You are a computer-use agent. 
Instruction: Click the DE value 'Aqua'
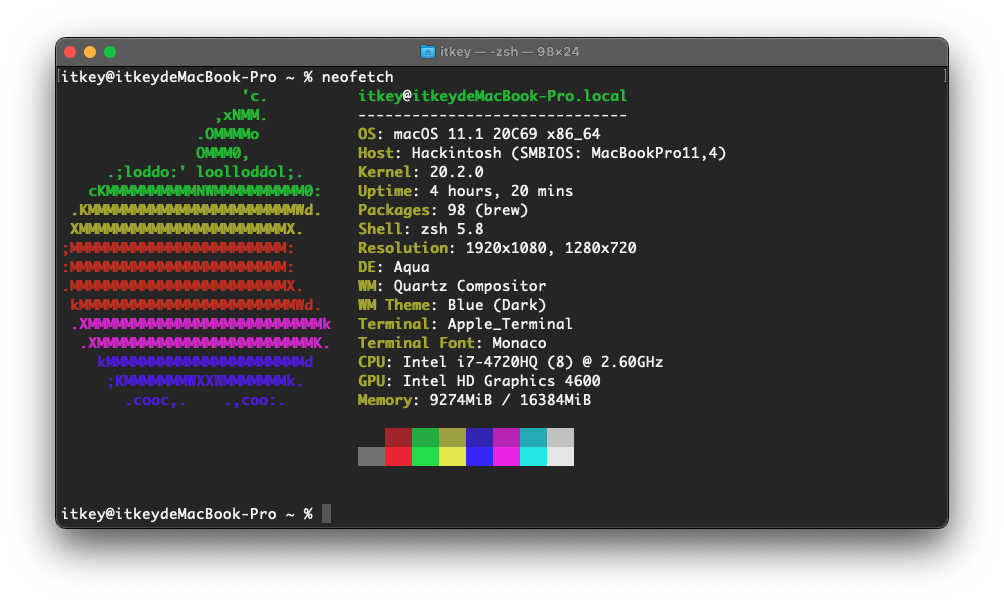(x=411, y=267)
